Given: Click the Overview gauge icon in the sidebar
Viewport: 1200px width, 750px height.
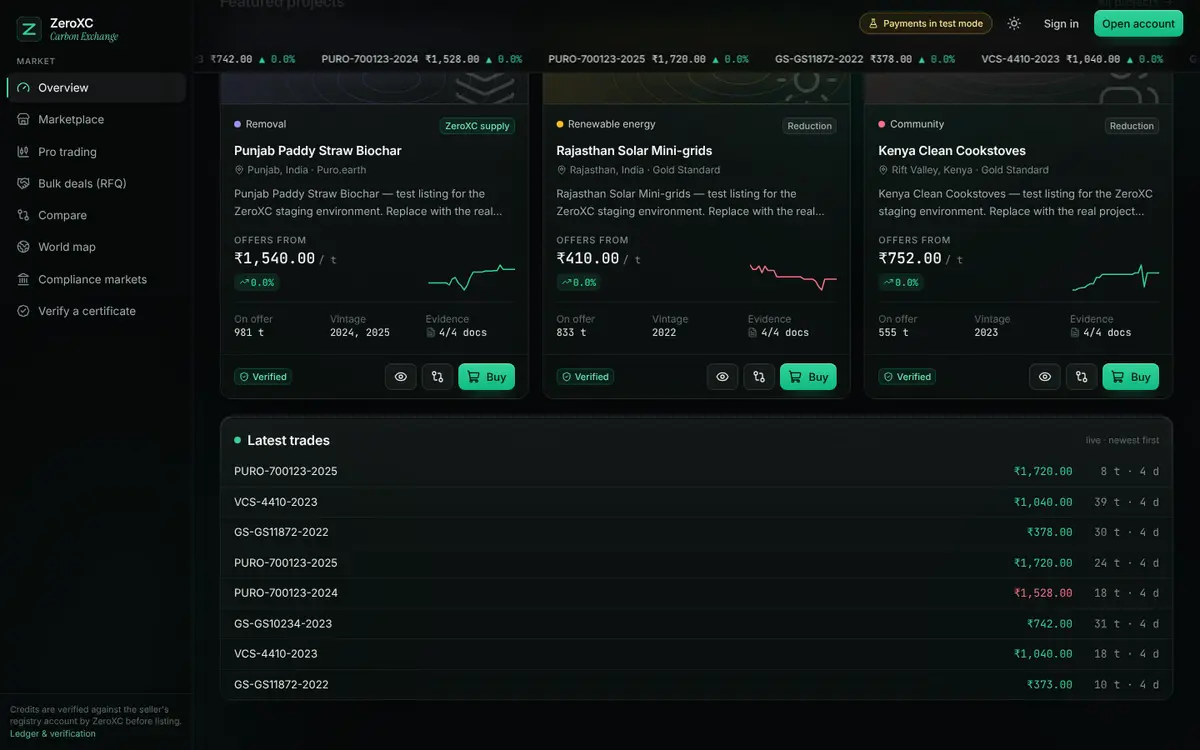Looking at the screenshot, I should pos(23,88).
